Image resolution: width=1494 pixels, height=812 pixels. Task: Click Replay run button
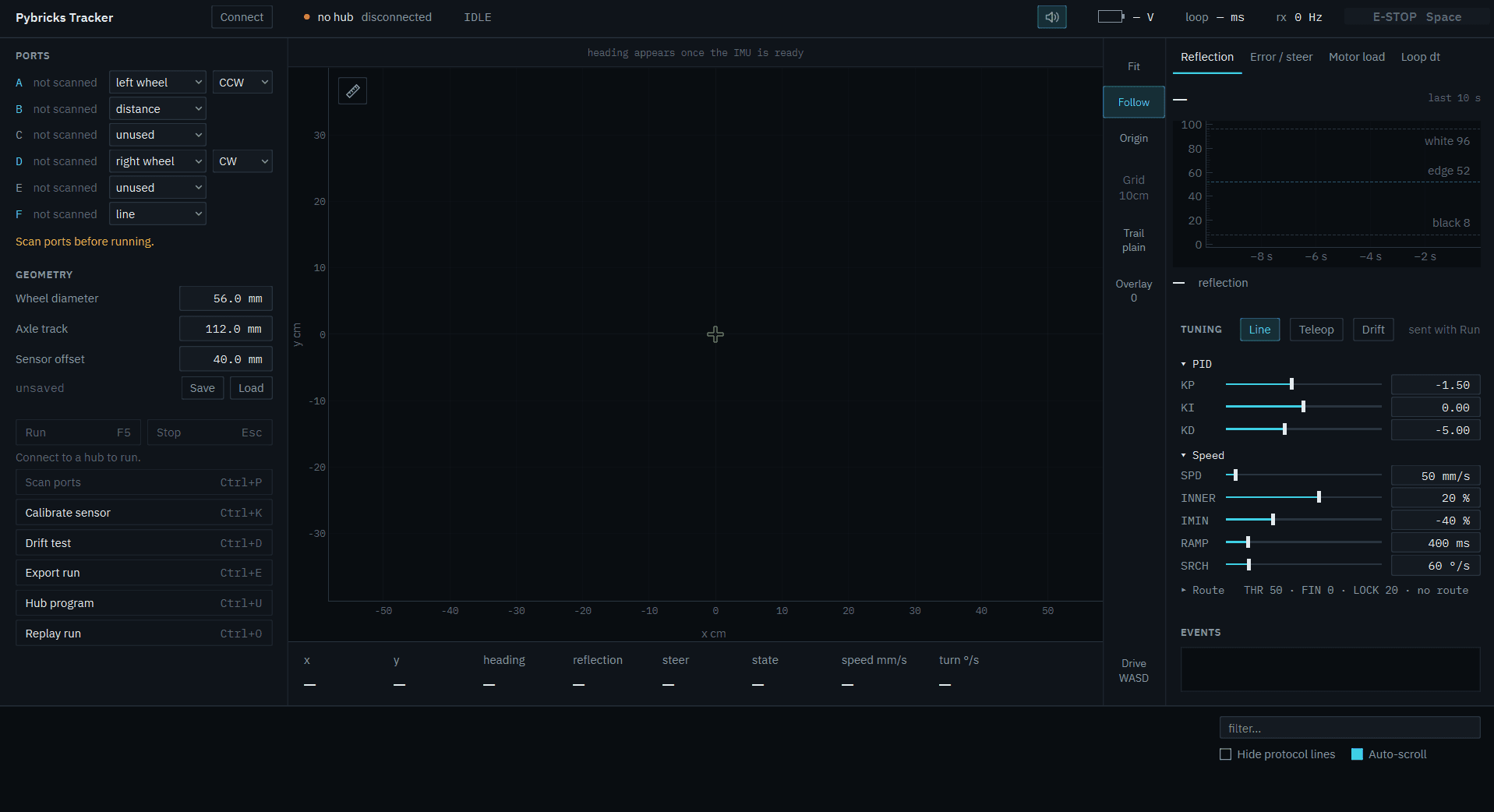click(144, 634)
